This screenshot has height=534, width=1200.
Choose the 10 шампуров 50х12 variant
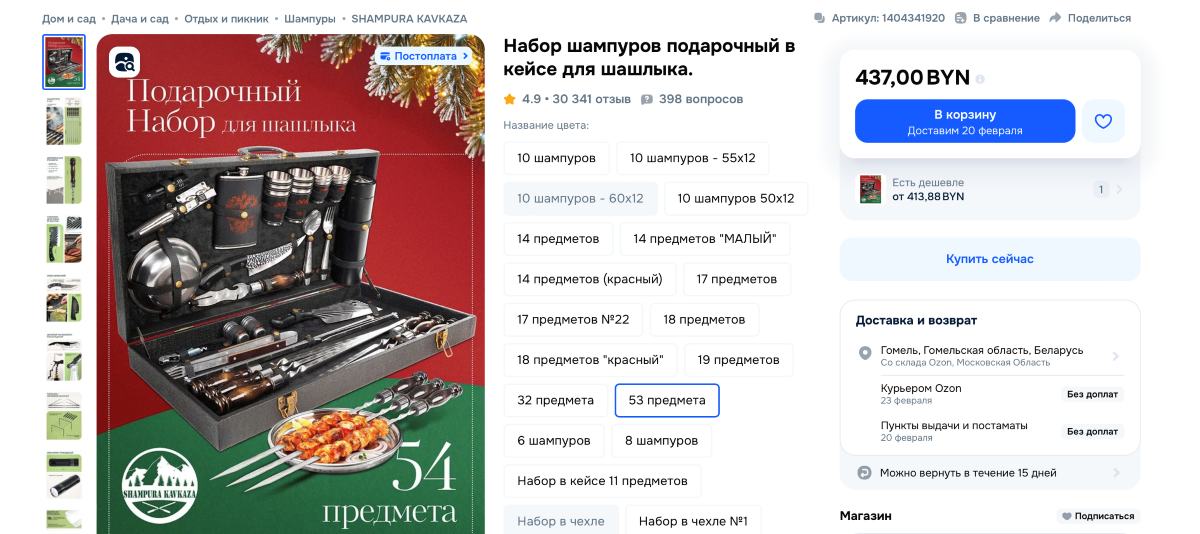pyautogui.click(x=736, y=198)
